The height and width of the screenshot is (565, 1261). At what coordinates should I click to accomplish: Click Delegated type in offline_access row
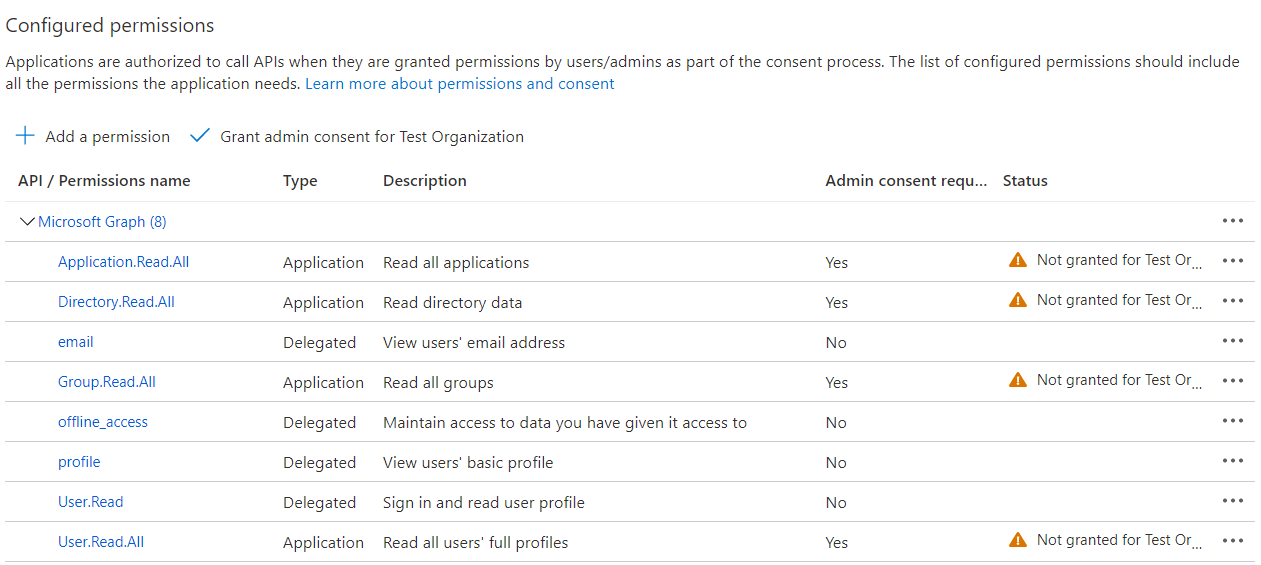click(319, 423)
